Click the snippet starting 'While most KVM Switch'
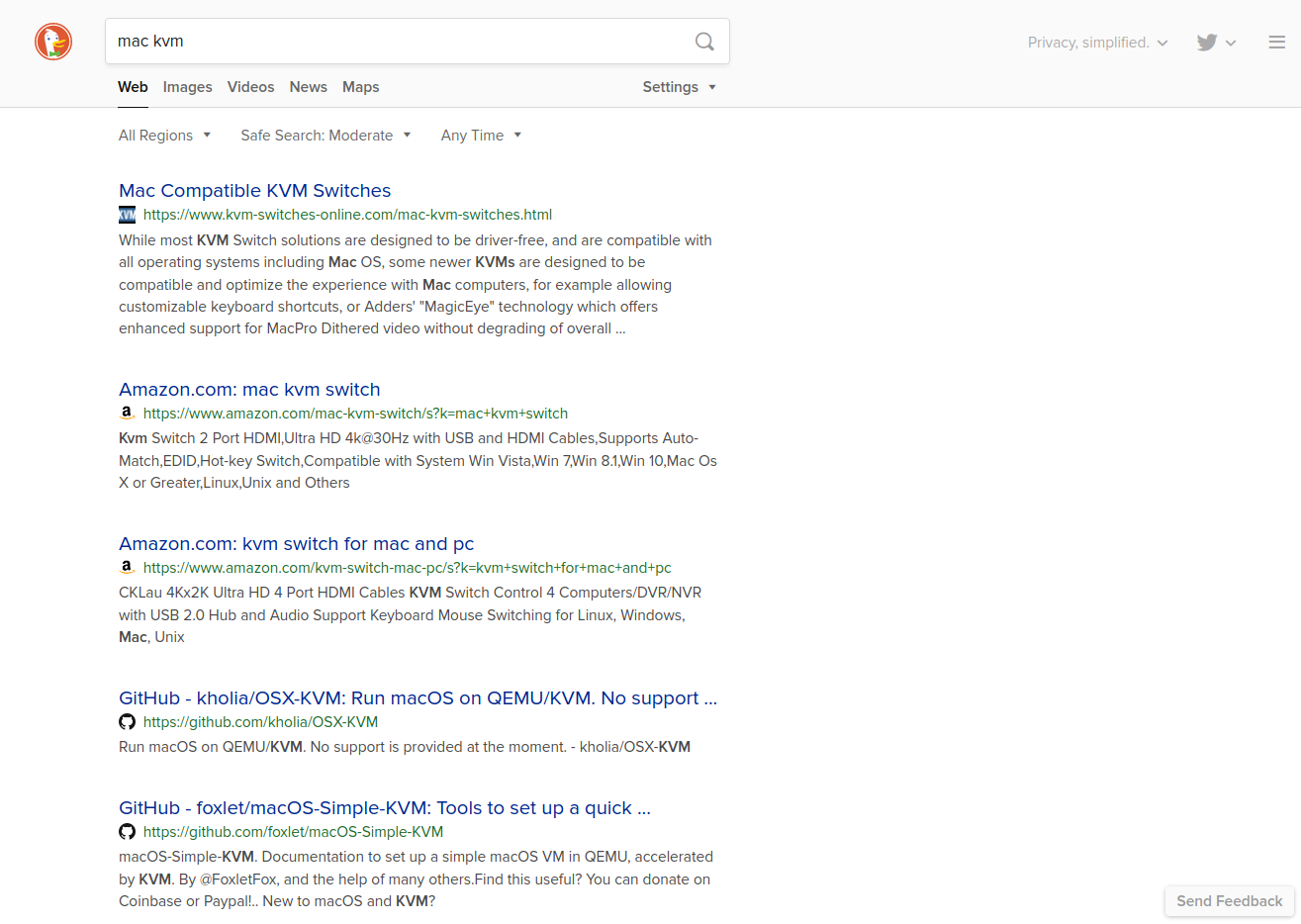Viewport: 1301px width, 924px height. pos(416,285)
